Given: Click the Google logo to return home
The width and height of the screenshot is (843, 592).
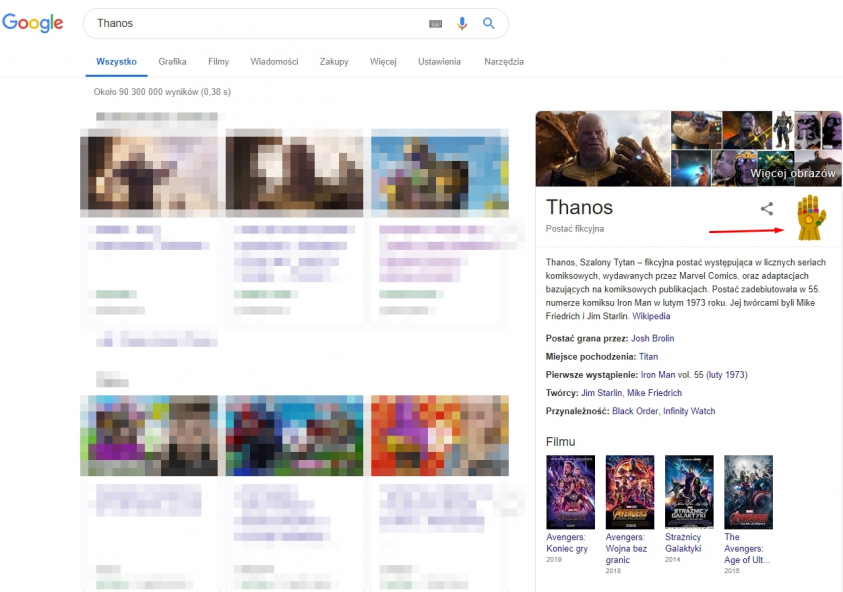Looking at the screenshot, I should (x=33, y=22).
